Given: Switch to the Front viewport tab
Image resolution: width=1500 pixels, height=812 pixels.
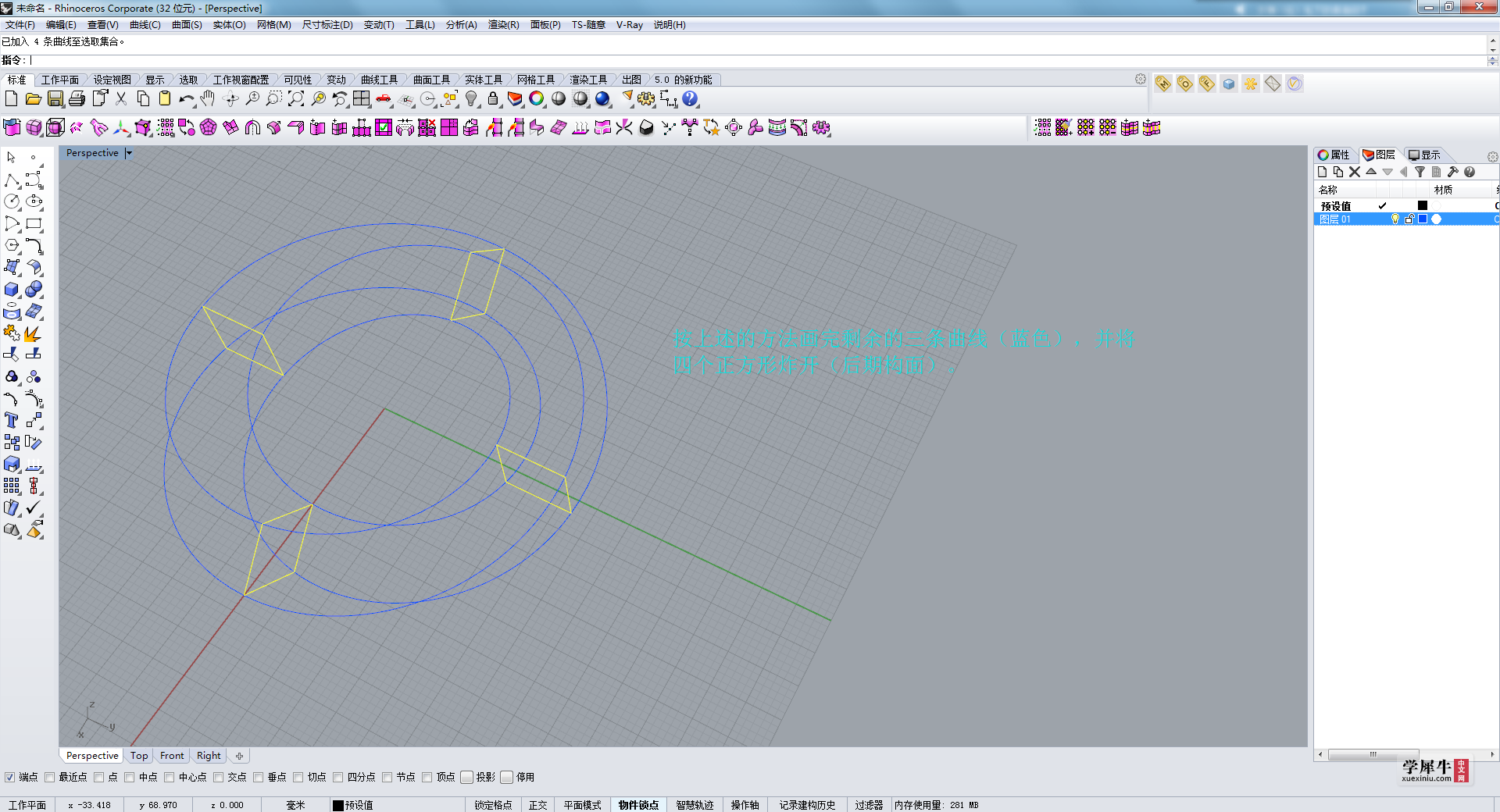Looking at the screenshot, I should [x=172, y=756].
